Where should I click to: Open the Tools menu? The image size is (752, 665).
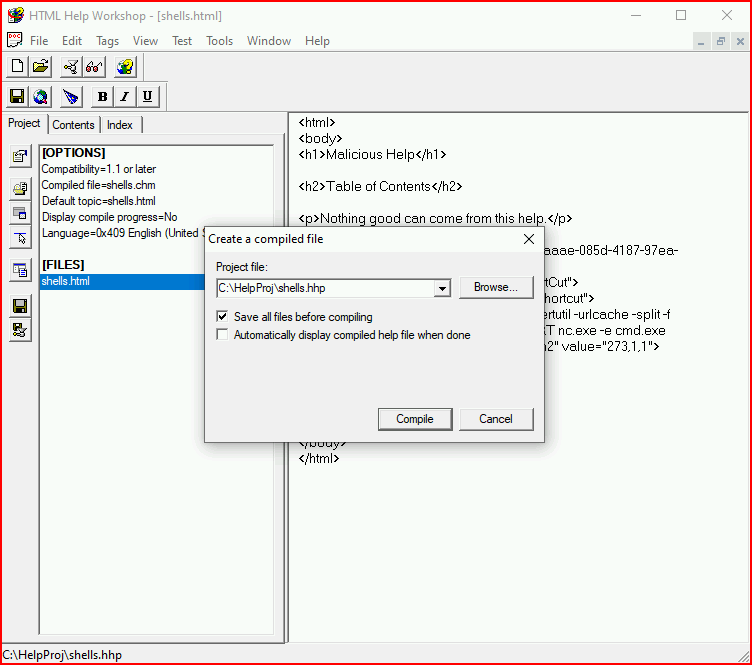(x=219, y=41)
